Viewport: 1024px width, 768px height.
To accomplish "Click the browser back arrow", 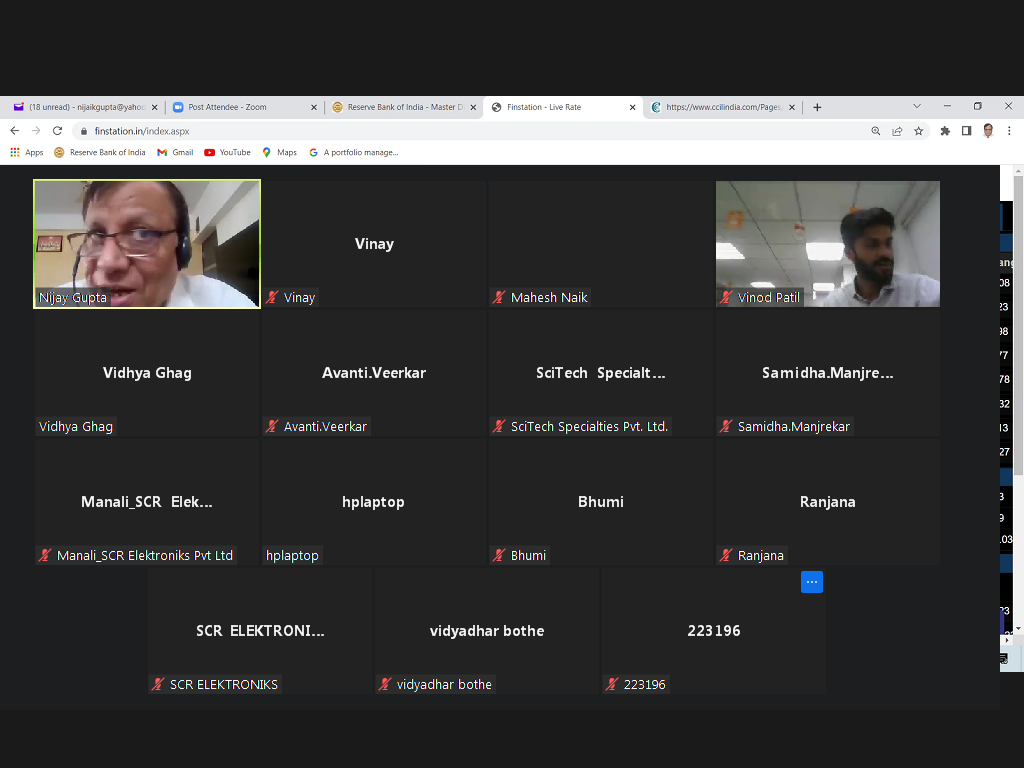I will (15, 131).
